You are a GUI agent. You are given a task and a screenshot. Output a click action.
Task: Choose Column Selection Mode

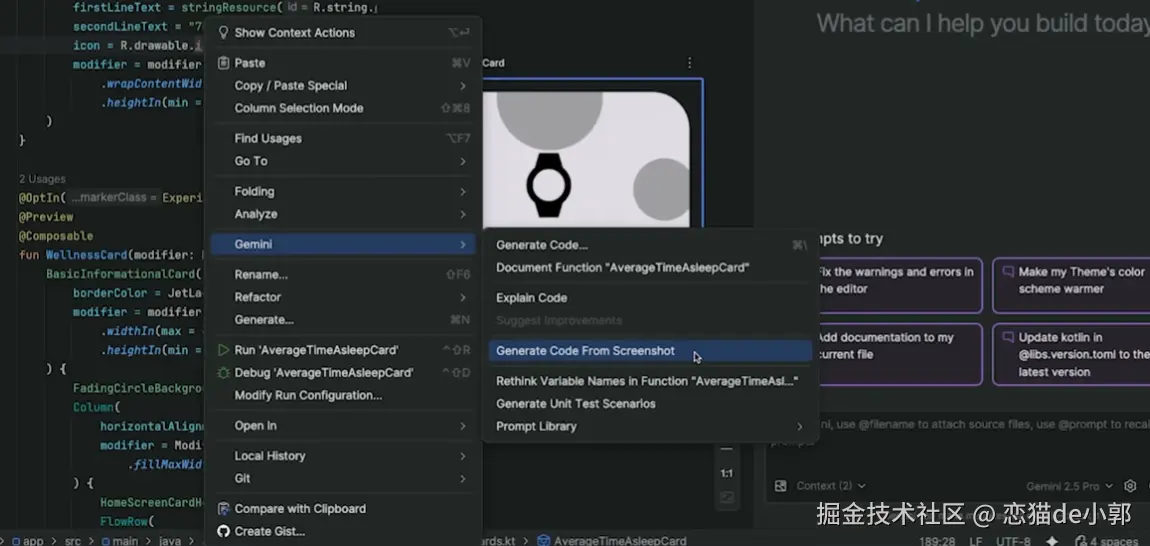point(343,109)
